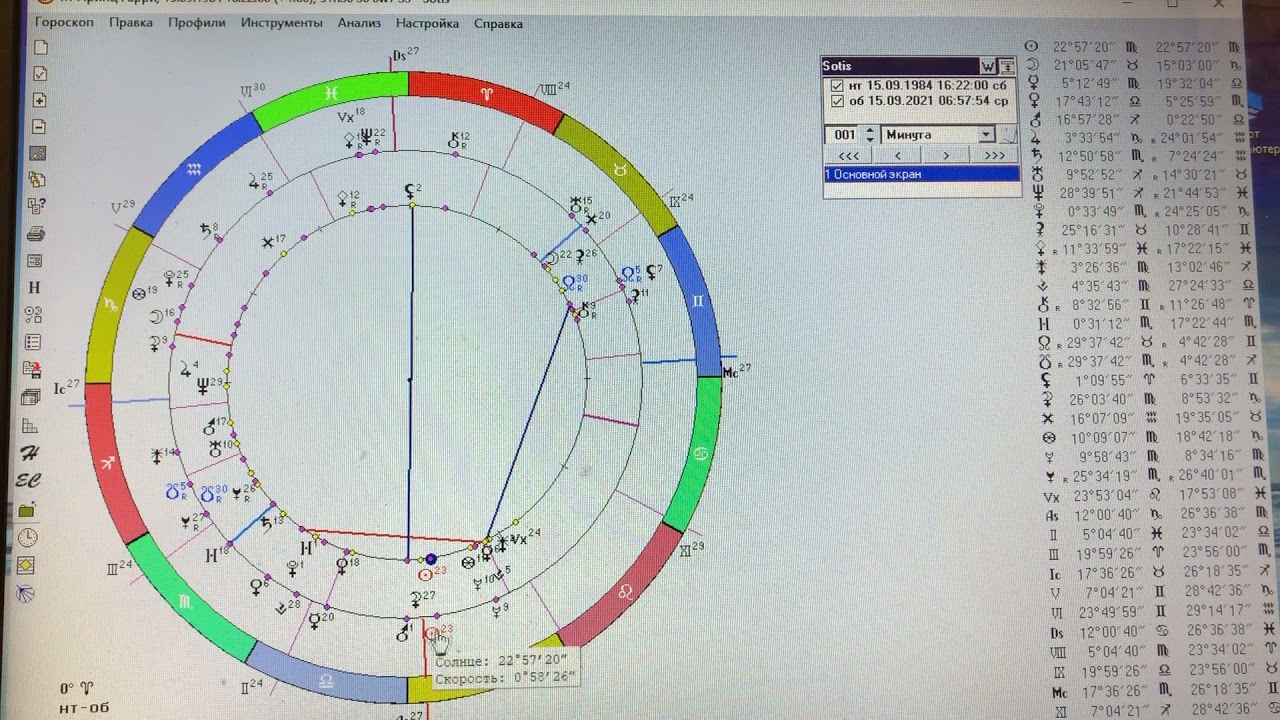Click the <<< fast backward button
Viewport: 1280px width, 720px height.
coord(848,156)
